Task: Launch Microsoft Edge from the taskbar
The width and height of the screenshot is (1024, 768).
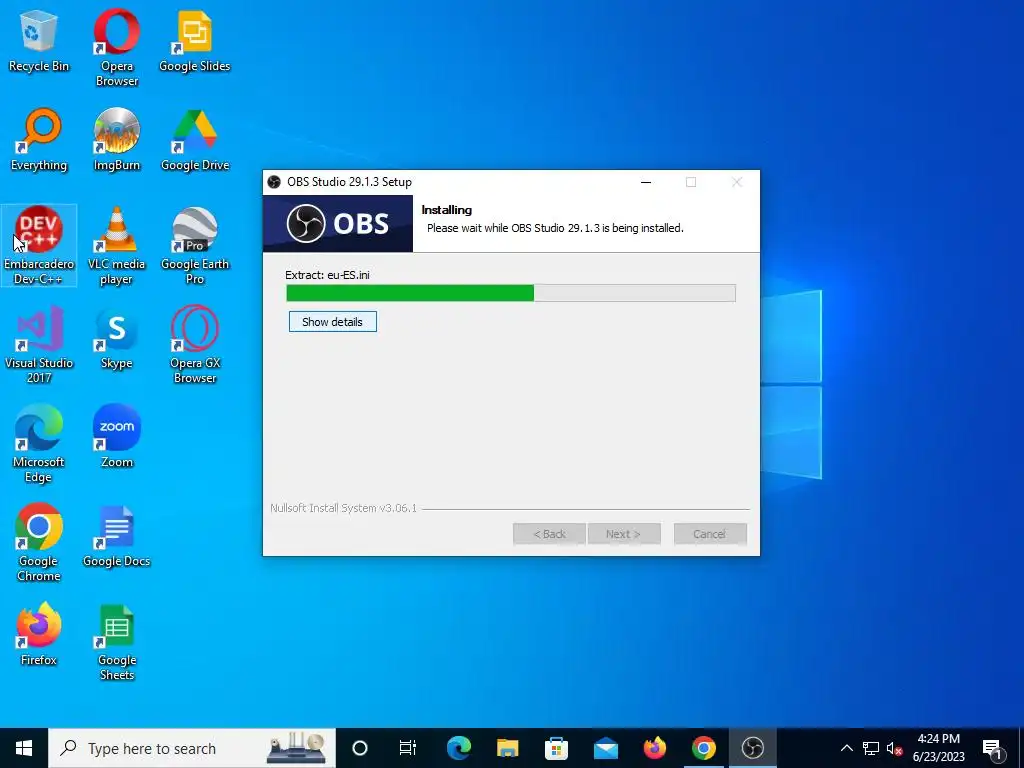Action: point(458,748)
